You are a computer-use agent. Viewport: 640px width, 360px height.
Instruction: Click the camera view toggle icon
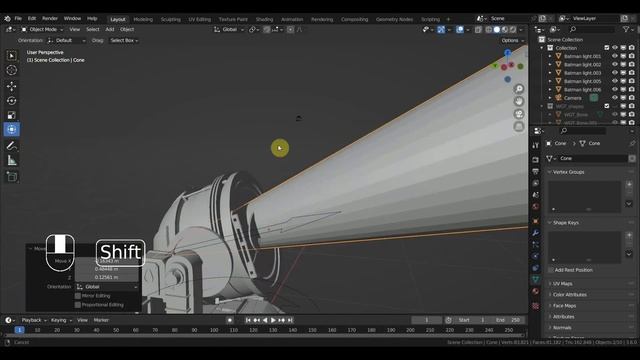click(519, 114)
